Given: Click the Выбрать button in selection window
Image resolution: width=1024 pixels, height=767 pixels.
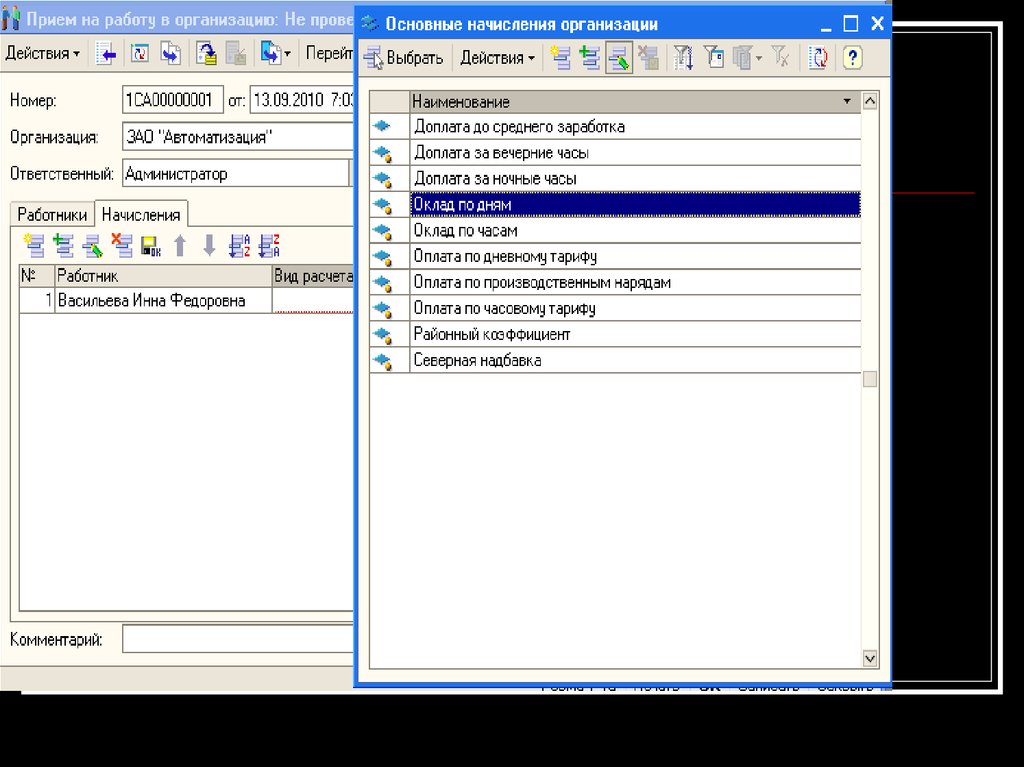Looking at the screenshot, I should pyautogui.click(x=404, y=58).
